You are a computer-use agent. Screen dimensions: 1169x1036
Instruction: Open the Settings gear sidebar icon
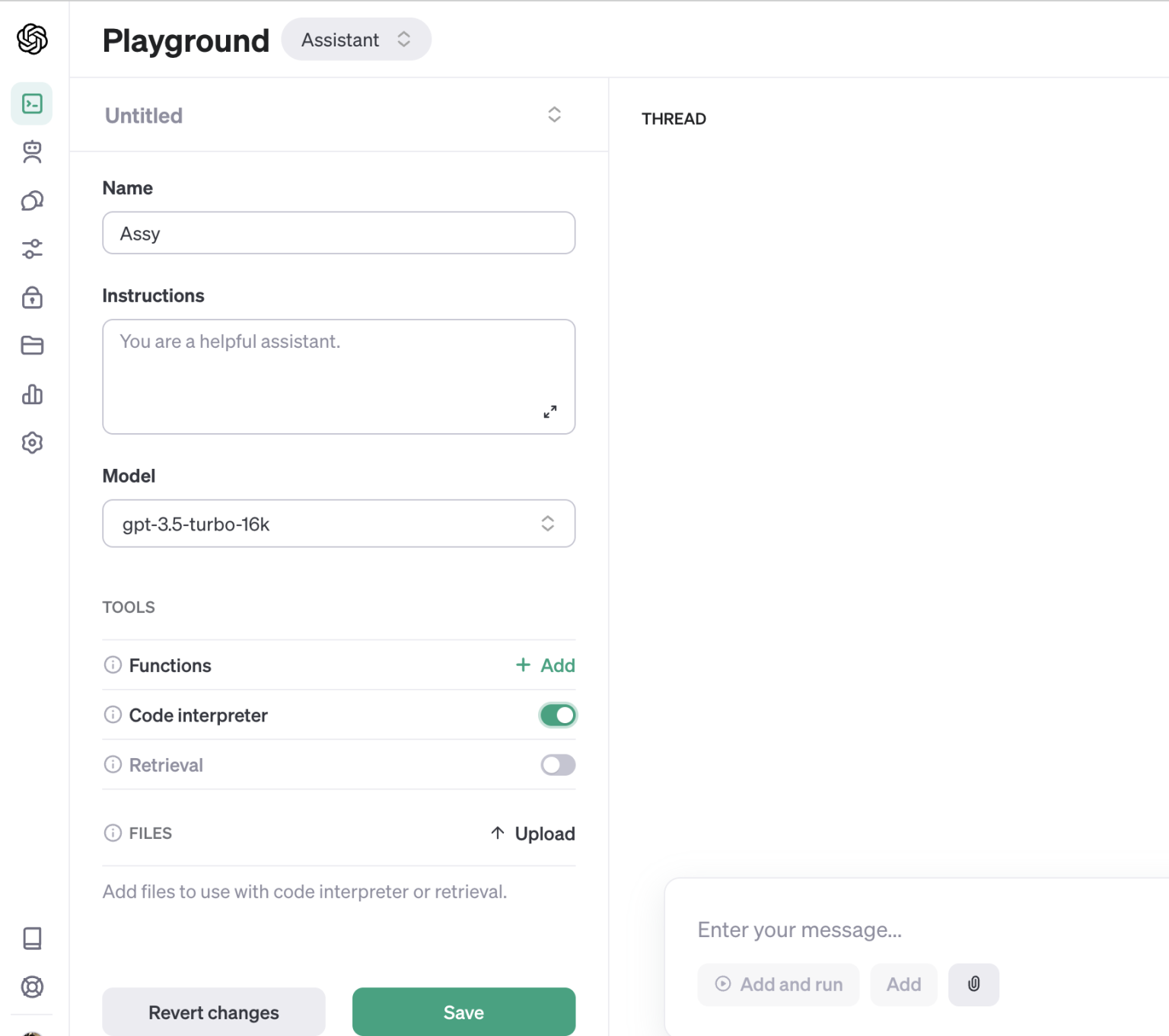(32, 443)
